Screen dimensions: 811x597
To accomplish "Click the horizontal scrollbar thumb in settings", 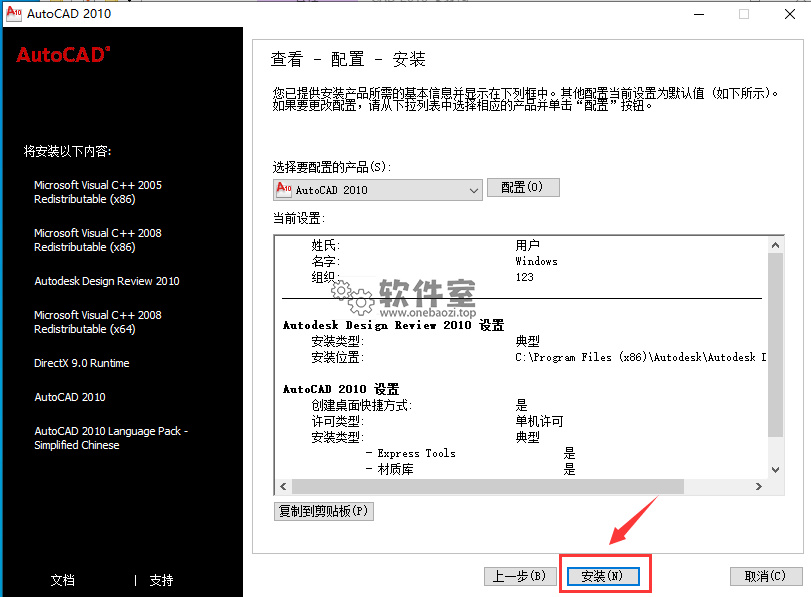I will (488, 486).
